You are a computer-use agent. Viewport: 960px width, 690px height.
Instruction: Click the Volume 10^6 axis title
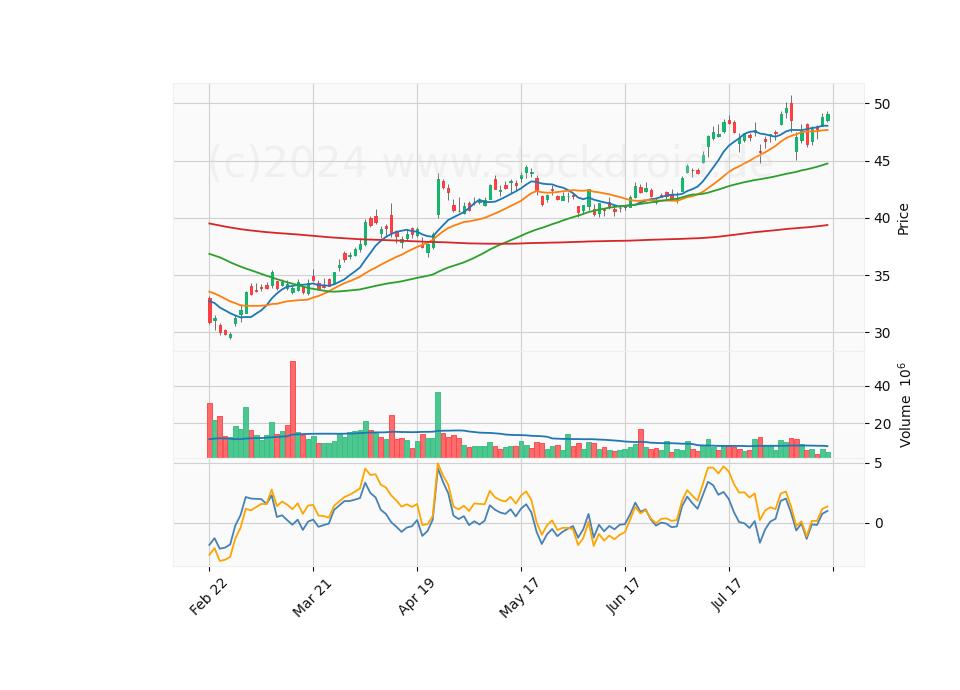click(904, 405)
